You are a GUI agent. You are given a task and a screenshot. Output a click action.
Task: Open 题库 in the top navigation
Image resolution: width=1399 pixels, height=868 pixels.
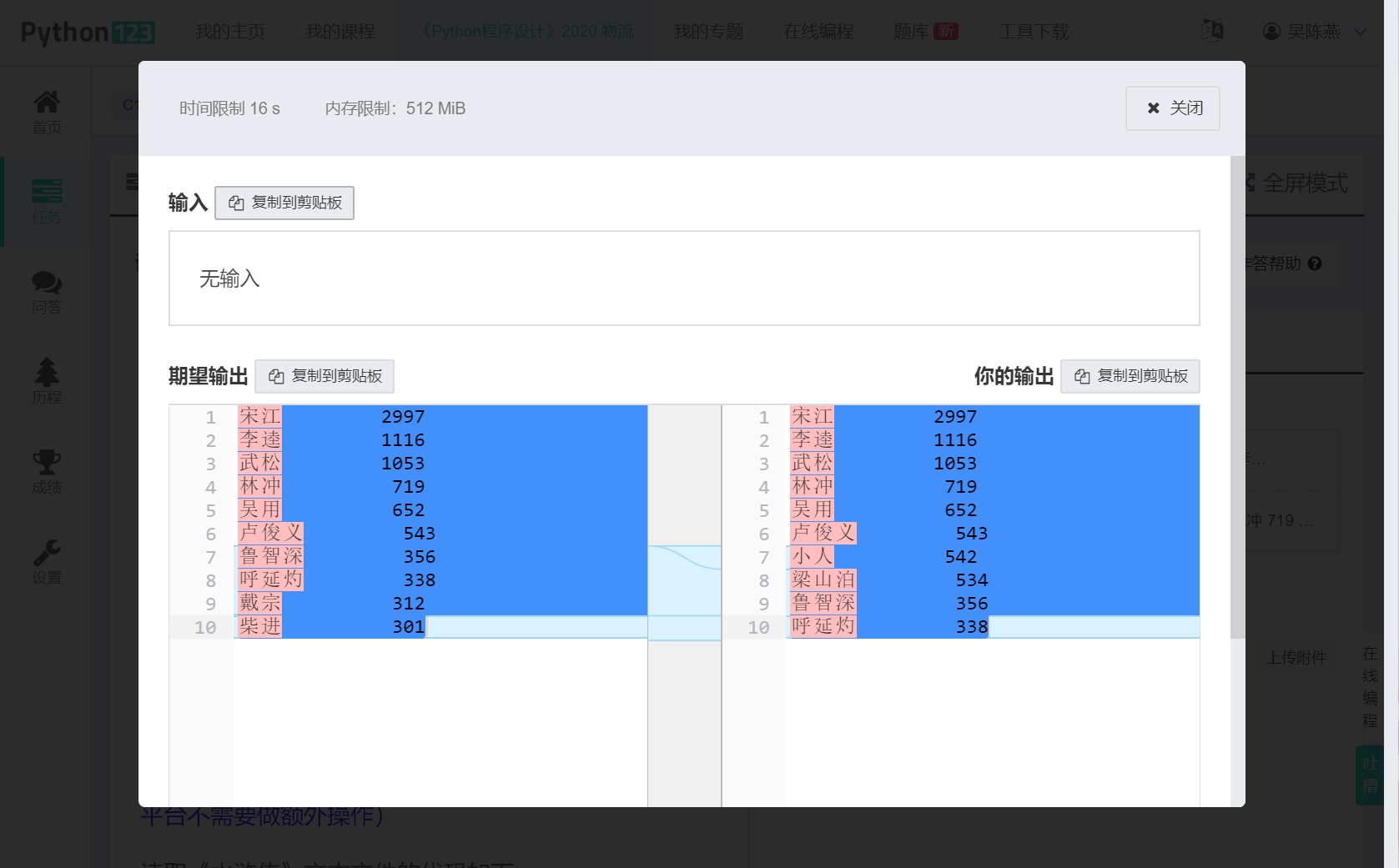pos(911,32)
